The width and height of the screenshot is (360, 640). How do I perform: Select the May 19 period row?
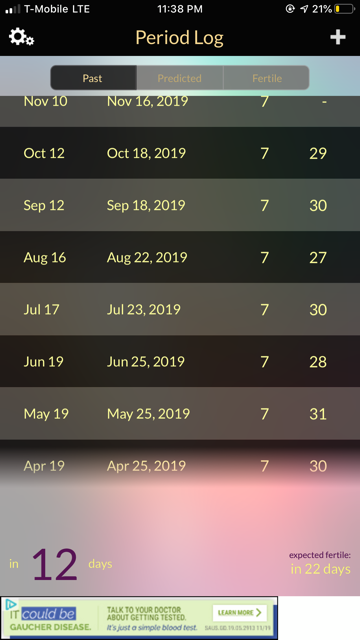tap(180, 413)
